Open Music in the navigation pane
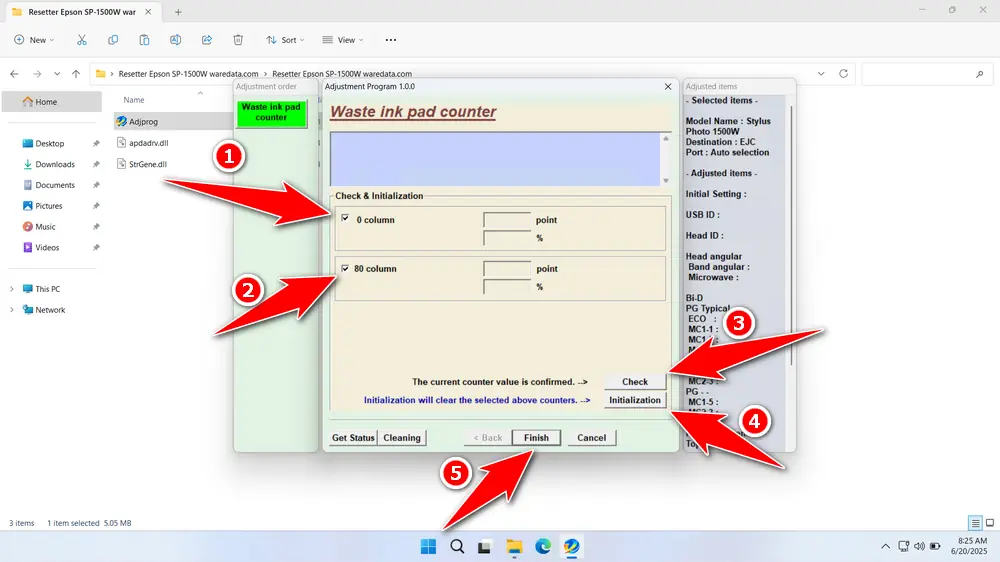1000x562 pixels. [45, 226]
